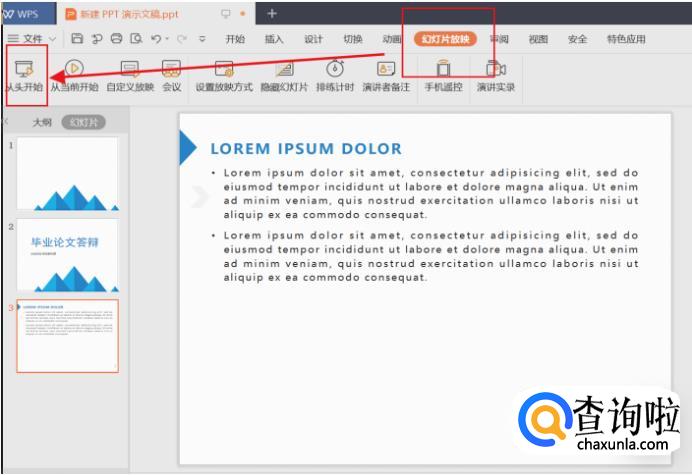Click the print icon in quick toolbar
Image resolution: width=692 pixels, height=475 pixels.
click(117, 39)
